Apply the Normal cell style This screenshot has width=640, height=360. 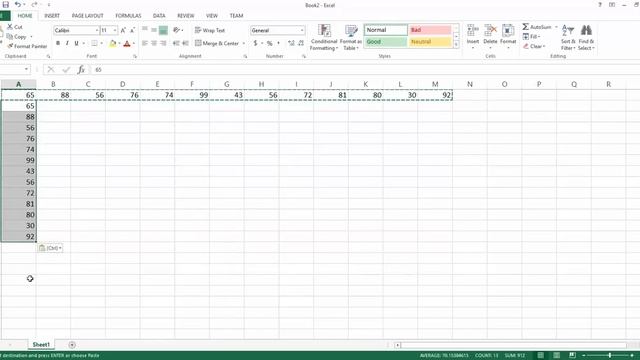pyautogui.click(x=386, y=30)
